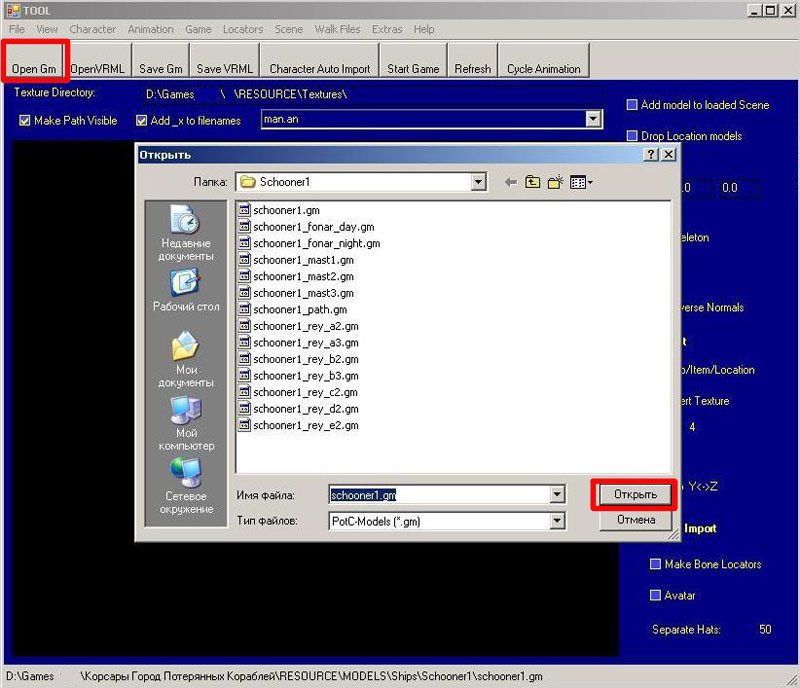Open the File menu
This screenshot has height=688, width=800.
coord(17,29)
